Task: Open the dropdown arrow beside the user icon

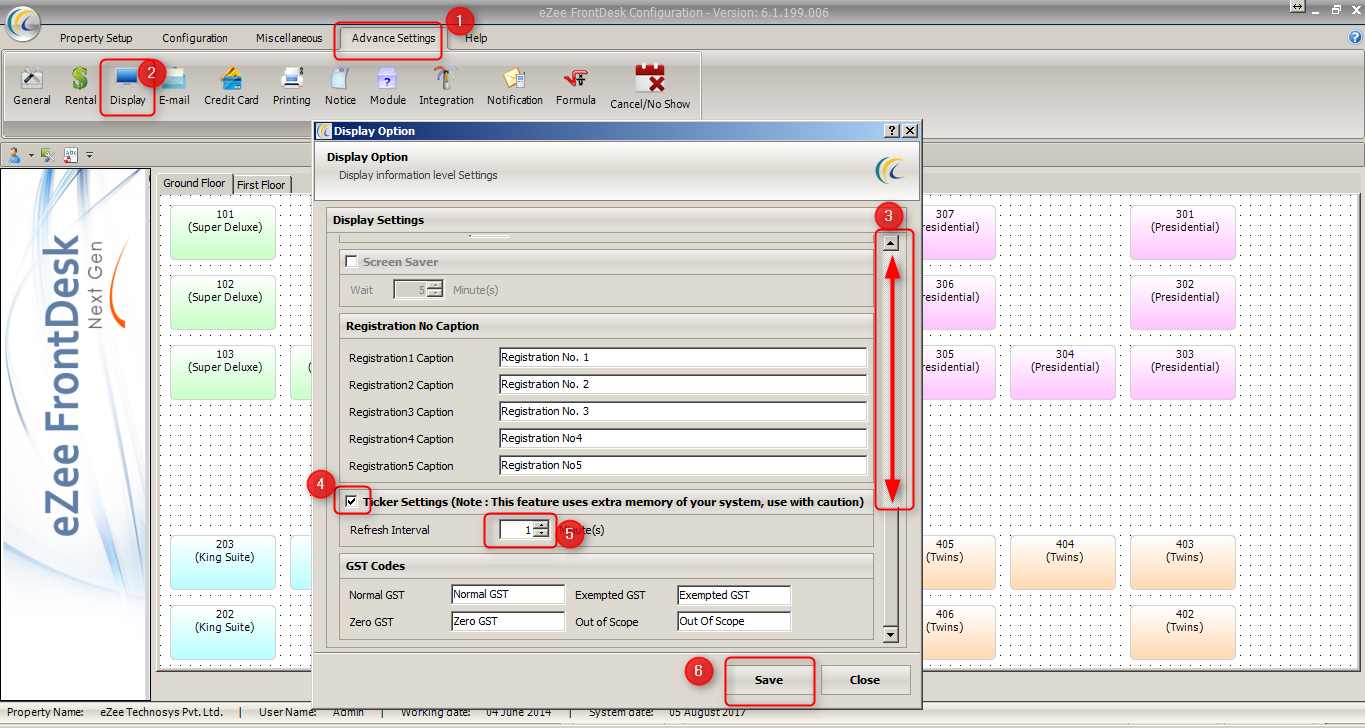Action: coord(31,155)
